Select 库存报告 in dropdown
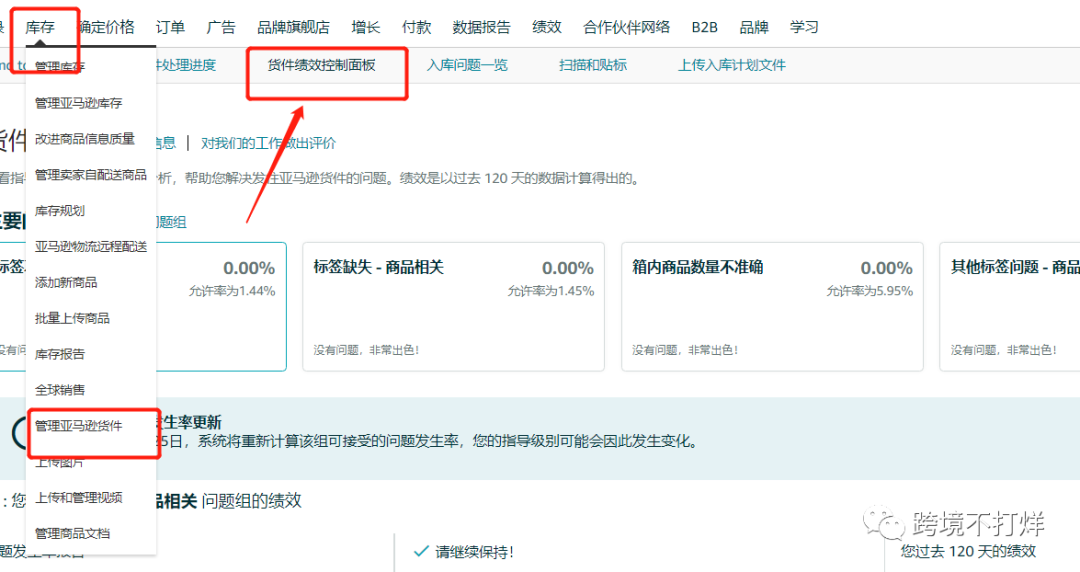The image size is (1080, 572). tap(60, 354)
